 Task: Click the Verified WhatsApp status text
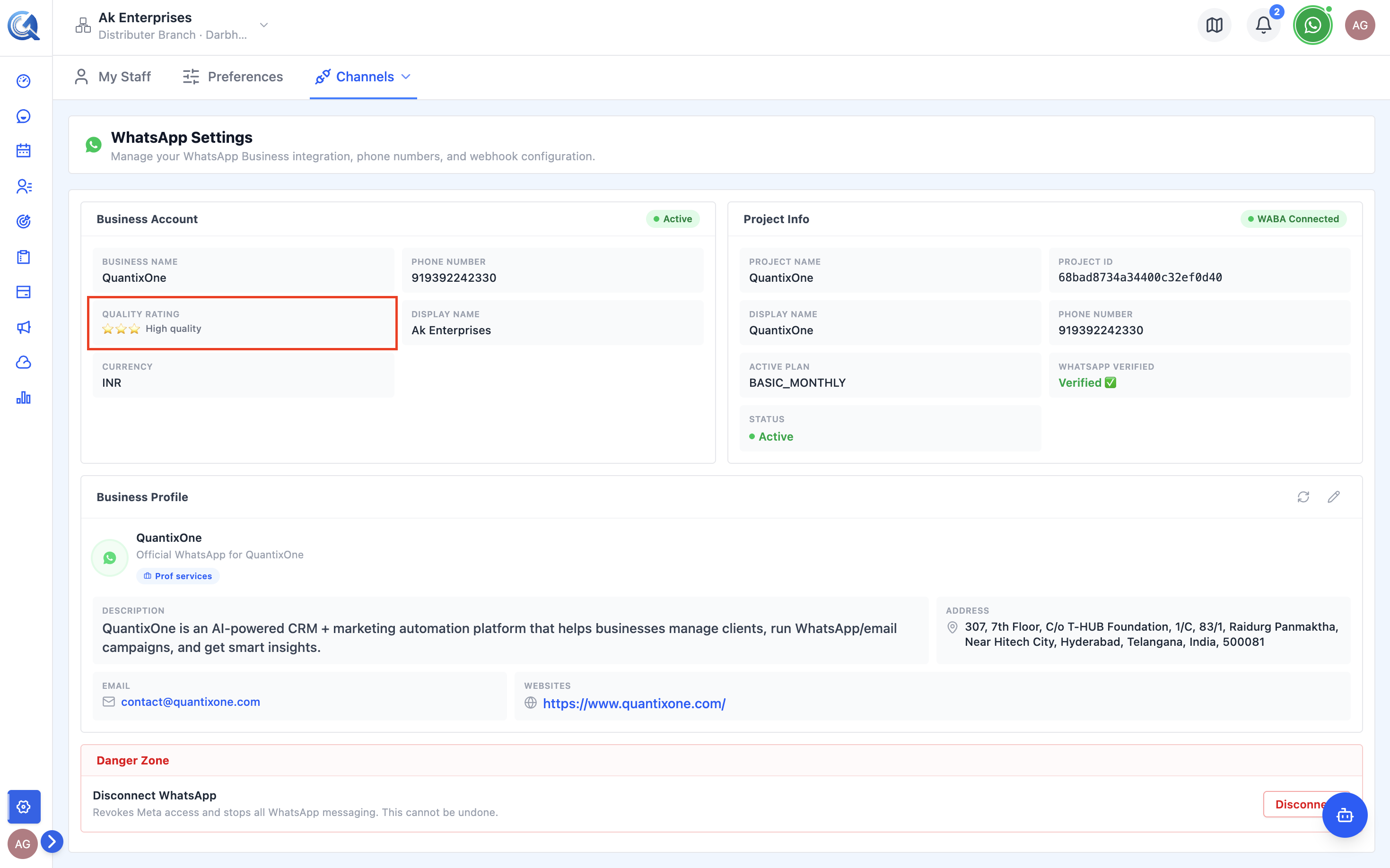[x=1087, y=383]
